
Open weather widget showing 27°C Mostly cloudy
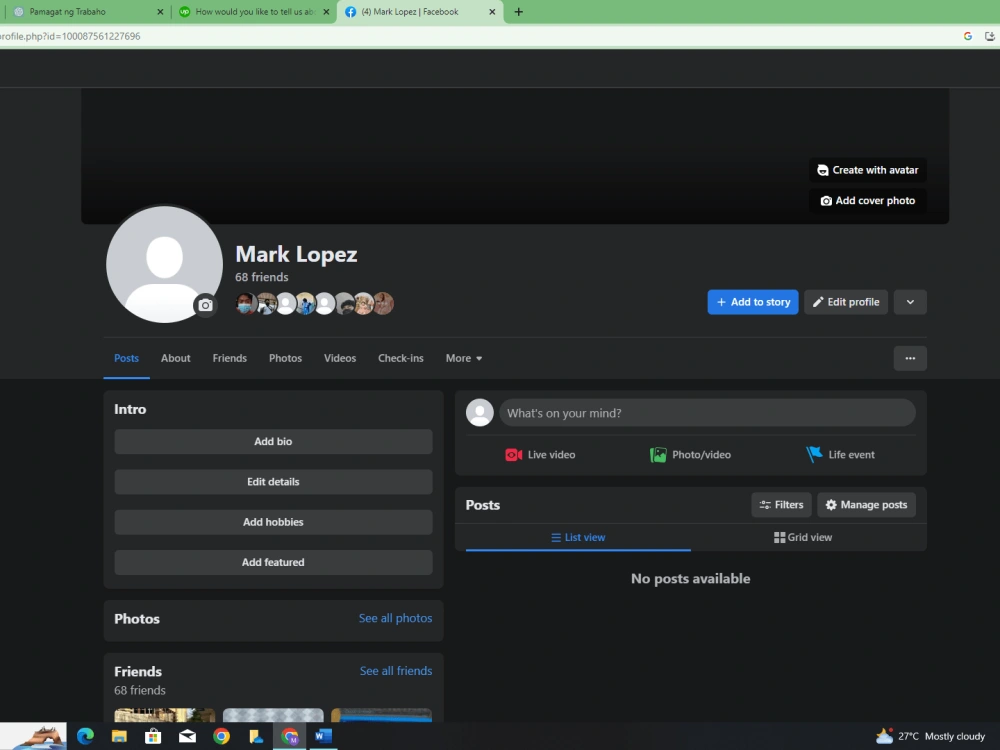(x=930, y=737)
